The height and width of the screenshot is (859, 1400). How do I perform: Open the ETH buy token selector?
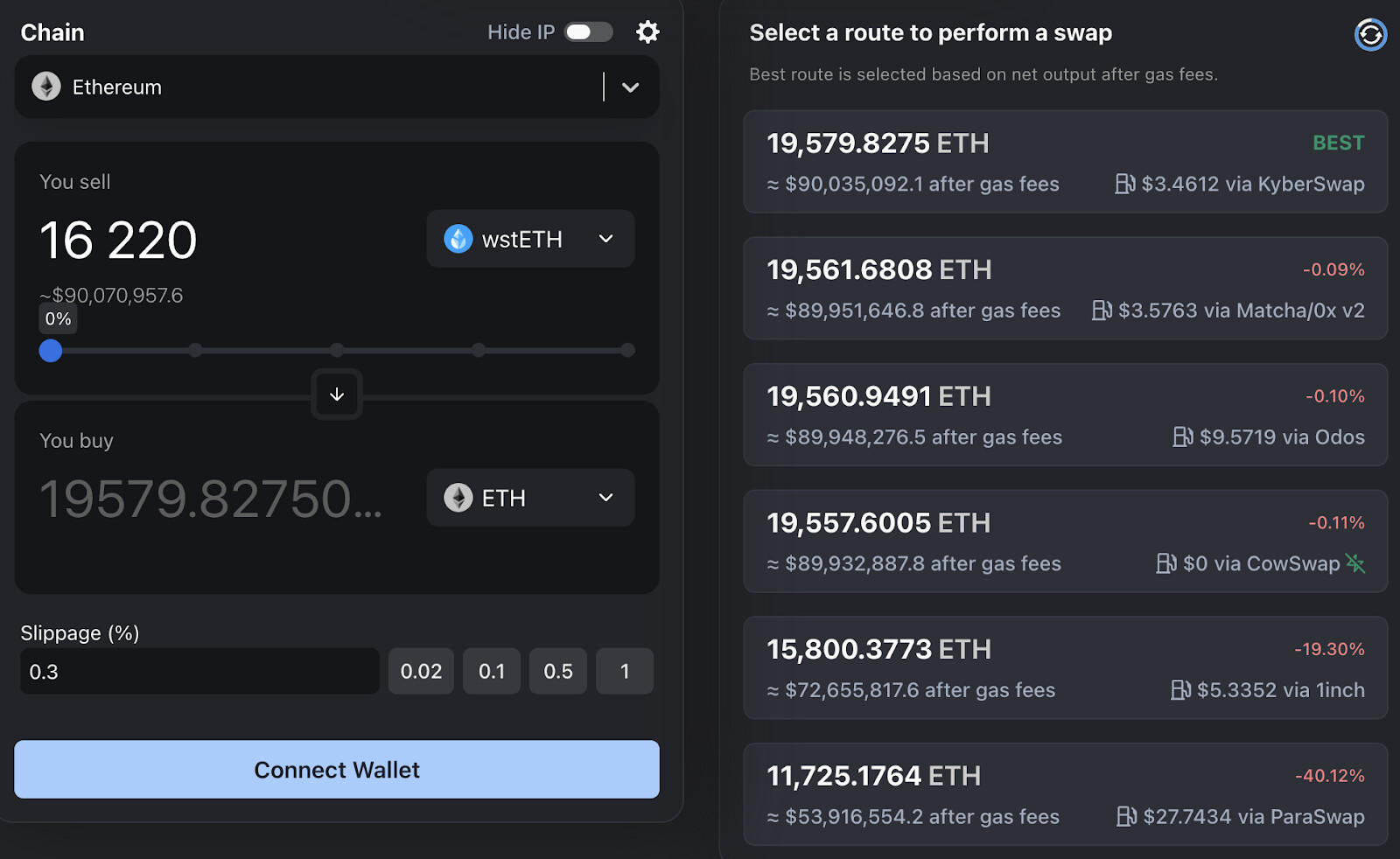pos(530,498)
